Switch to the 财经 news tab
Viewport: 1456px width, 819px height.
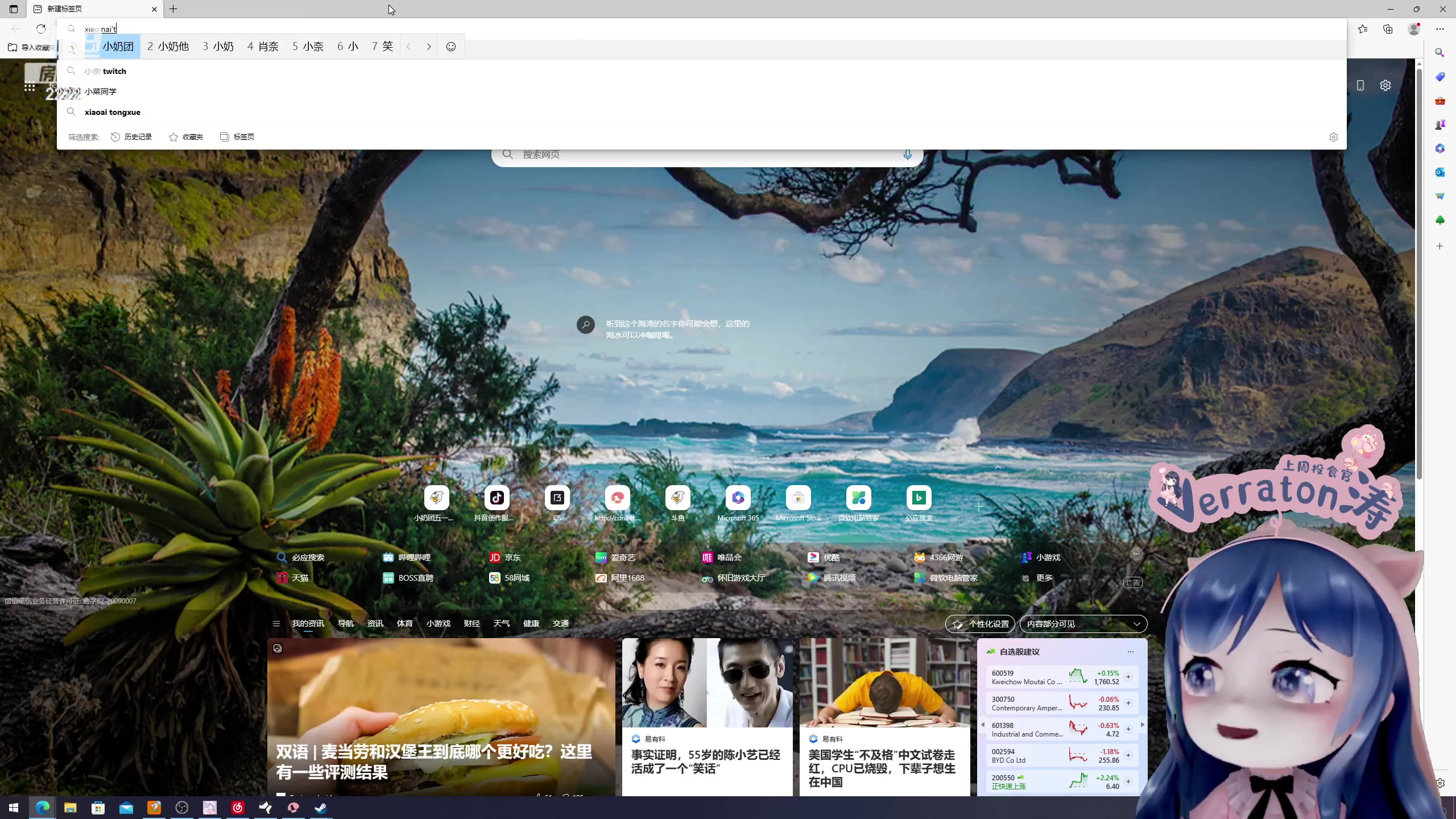click(471, 623)
